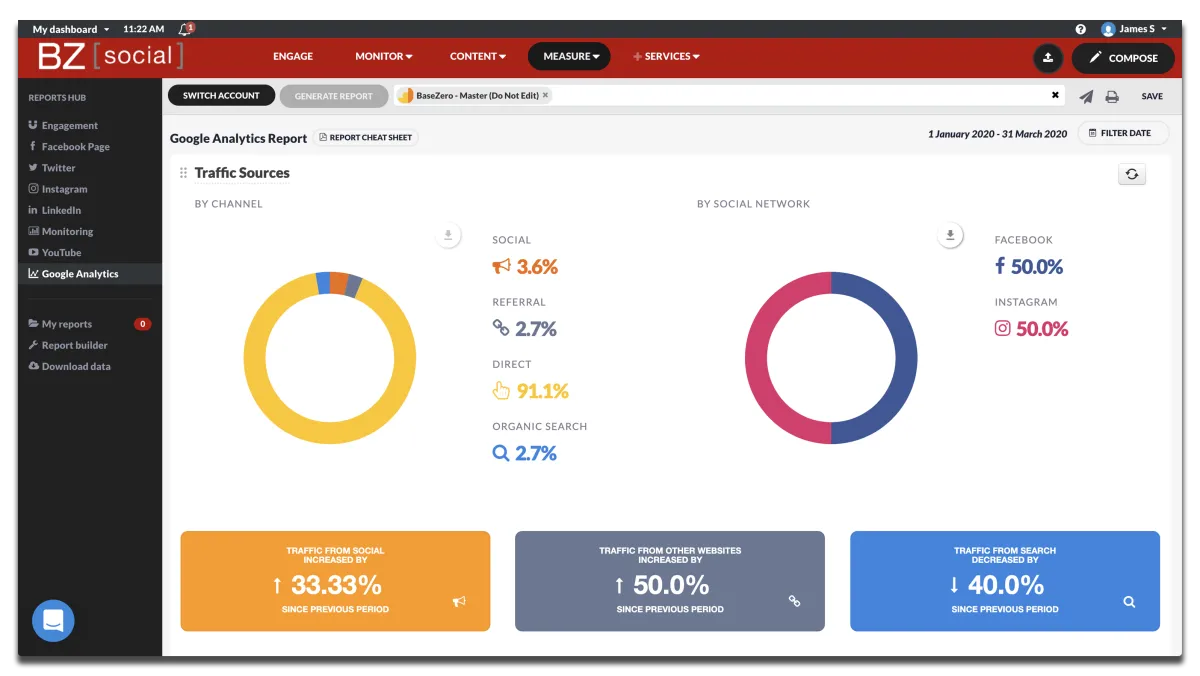Download the By Channel chart

click(448, 236)
